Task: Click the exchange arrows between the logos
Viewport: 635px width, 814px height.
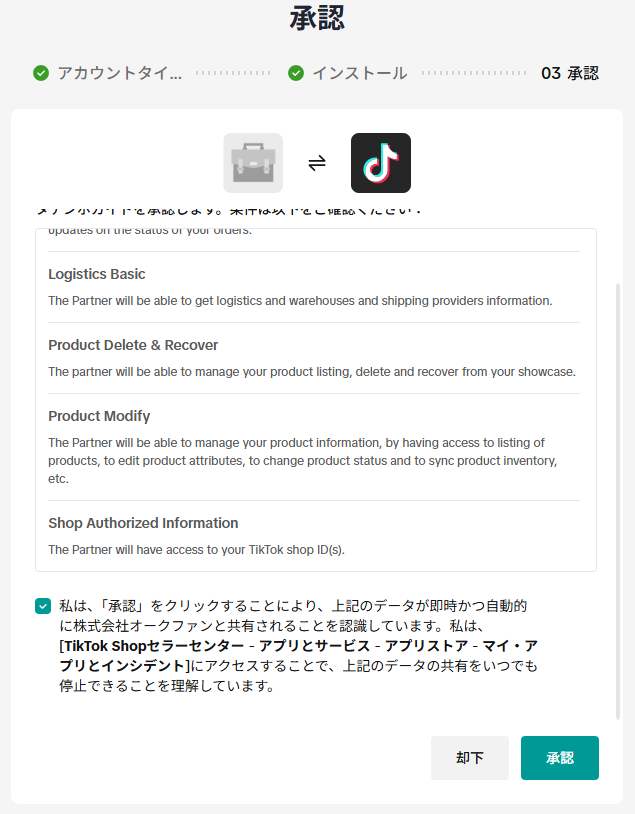Action: tap(317, 163)
